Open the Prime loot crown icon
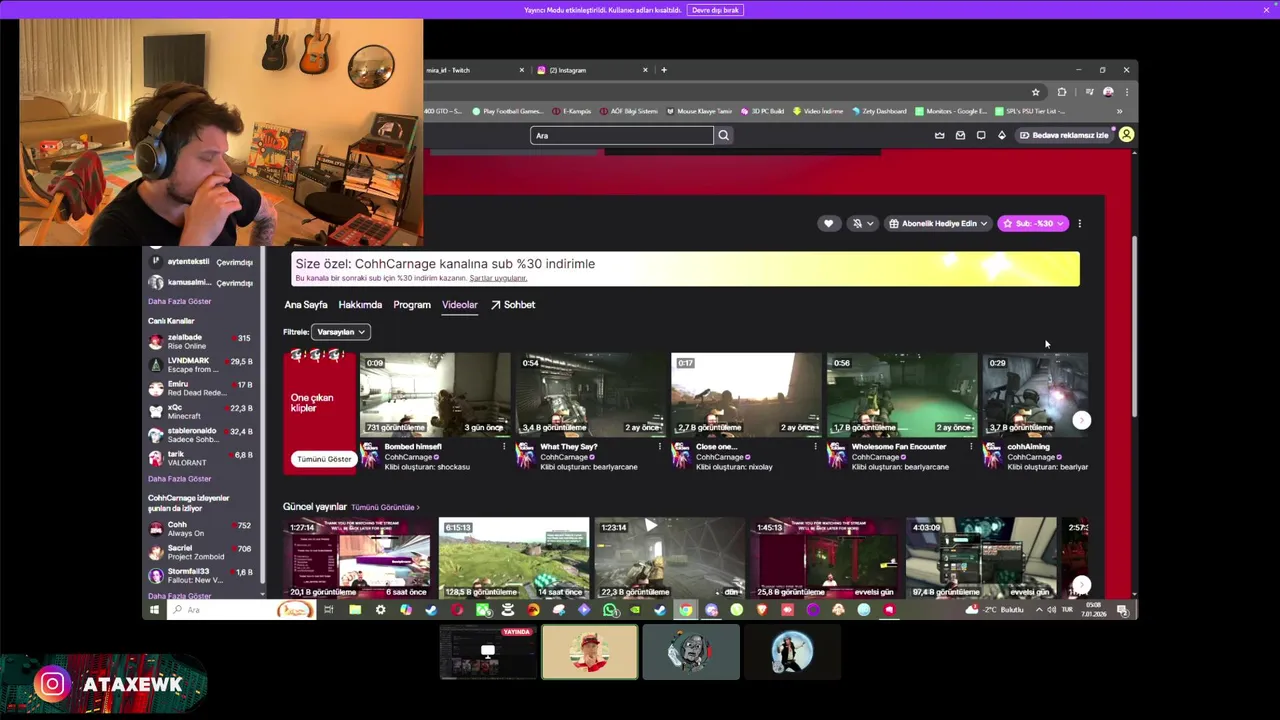Viewport: 1280px width, 720px height. [x=939, y=135]
